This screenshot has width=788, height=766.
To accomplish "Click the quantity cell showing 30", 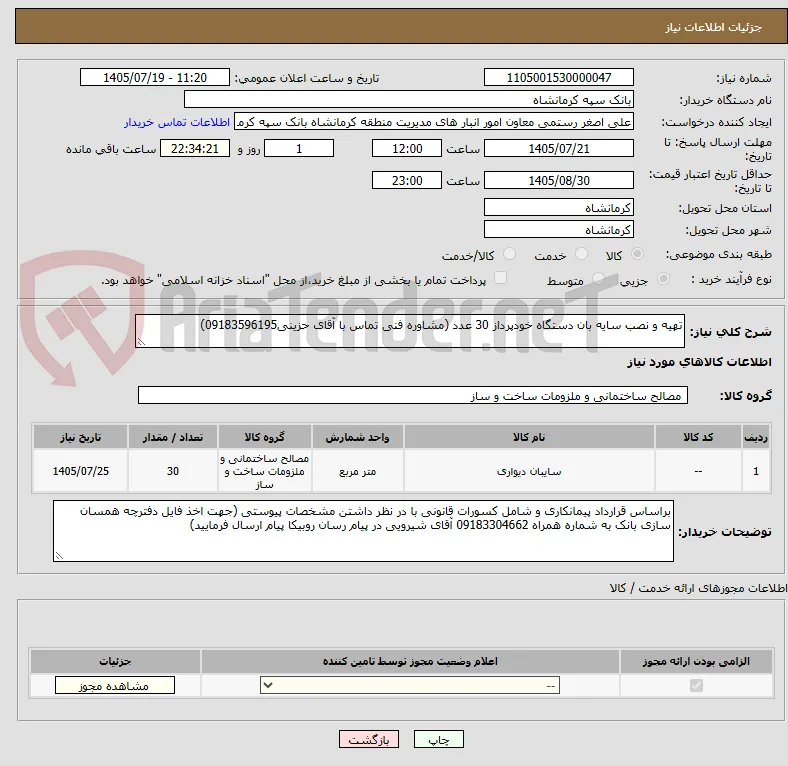I will pyautogui.click(x=173, y=471).
